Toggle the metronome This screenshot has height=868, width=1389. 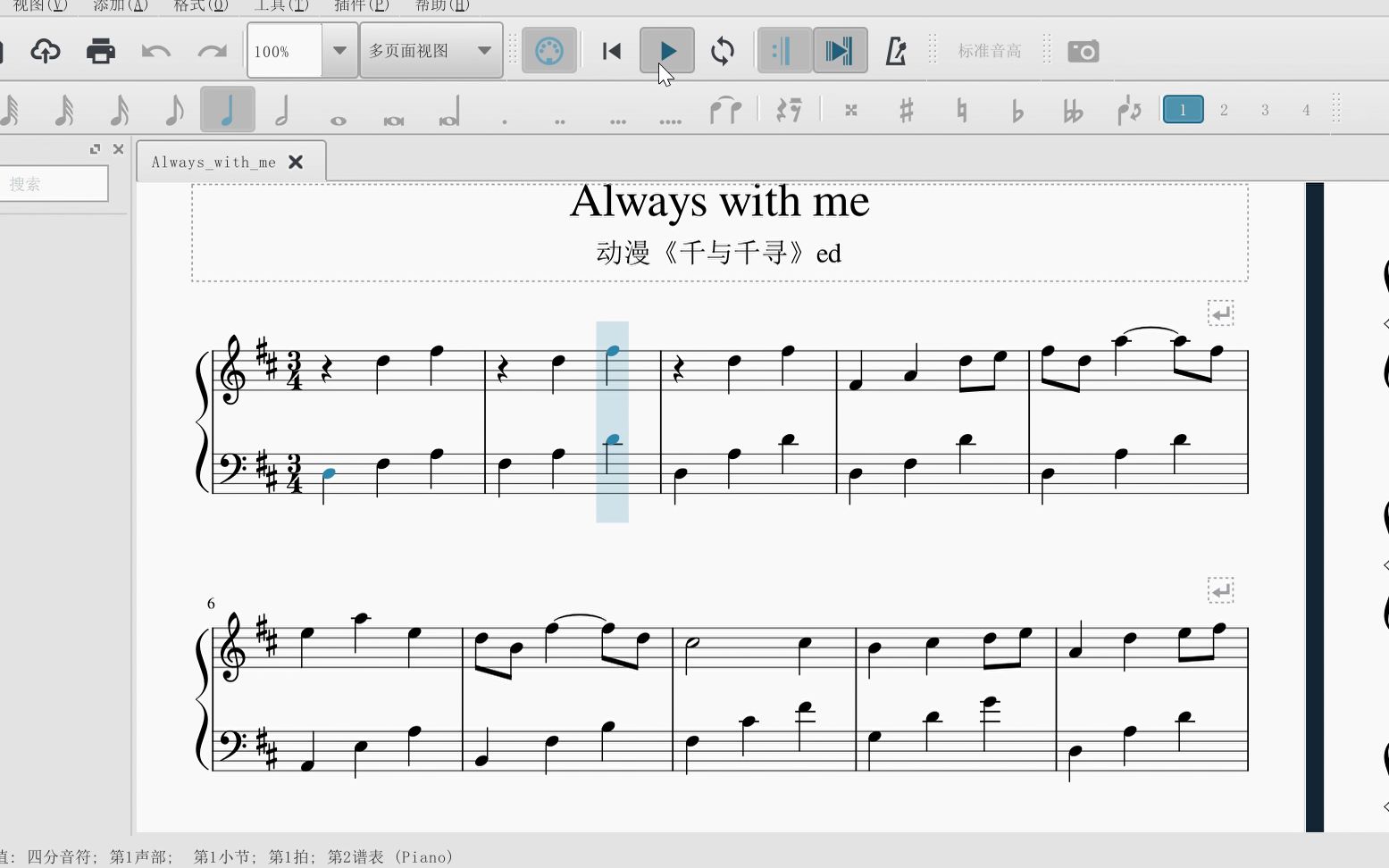point(896,51)
